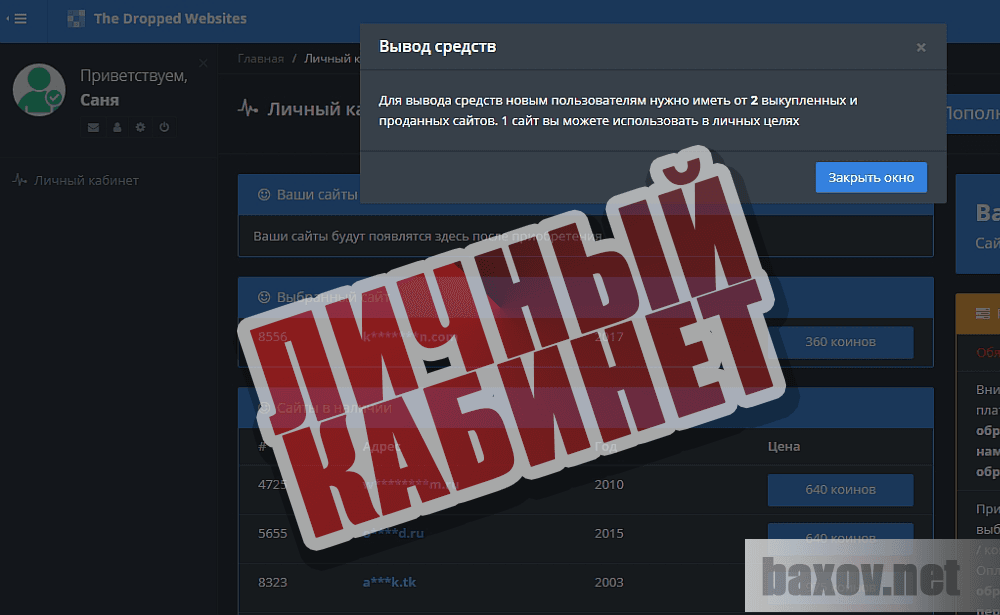Viewport: 1000px width, 615px height.
Task: Open the settings gear icon below the greeting
Action: point(140,127)
